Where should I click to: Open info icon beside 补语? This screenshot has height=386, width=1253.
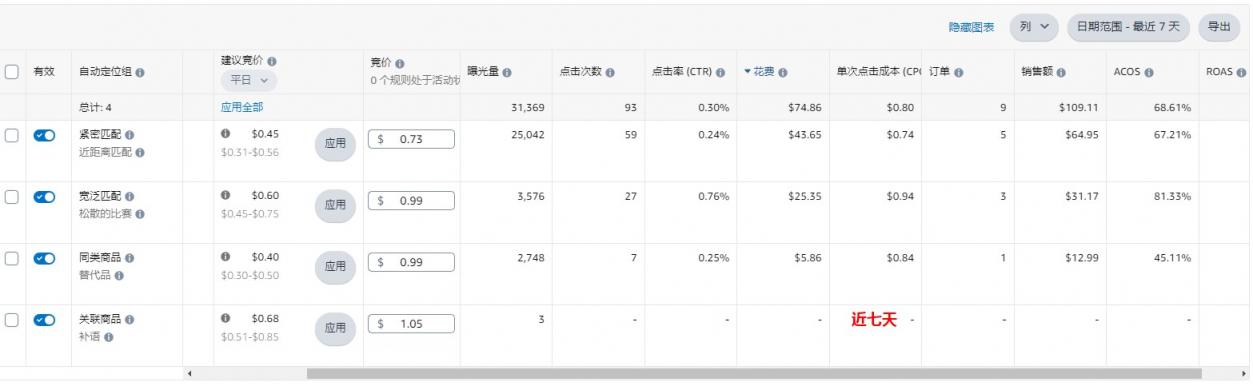108,337
